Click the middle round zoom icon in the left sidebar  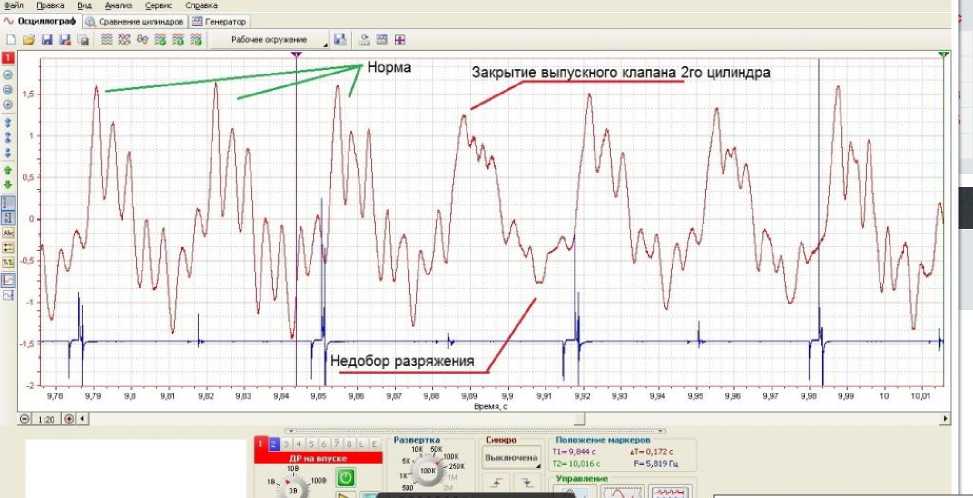point(8,89)
